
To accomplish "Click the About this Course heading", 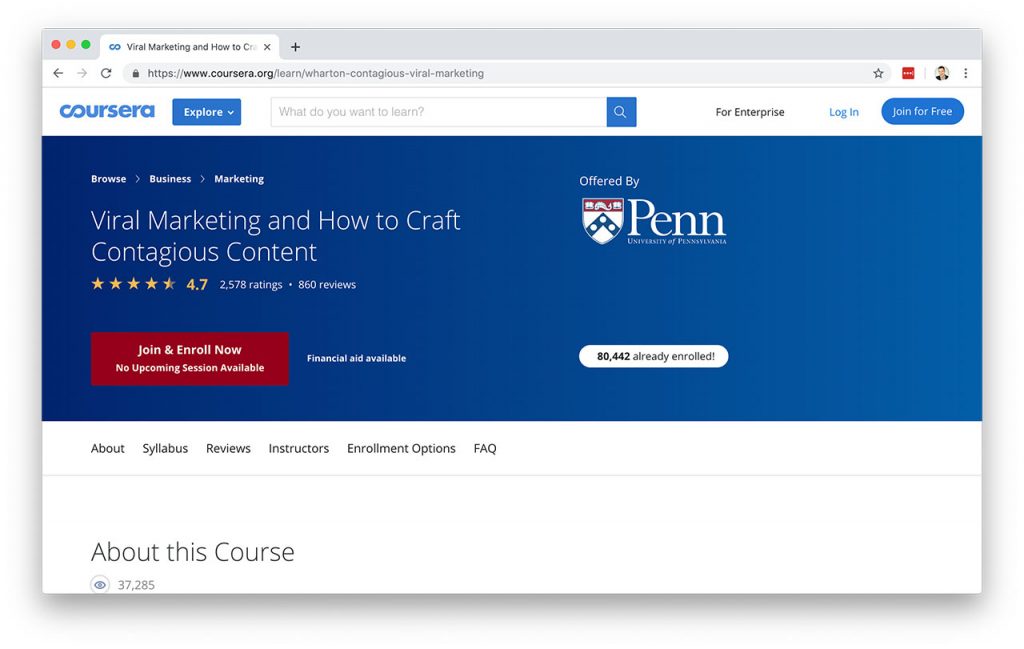I will [x=193, y=552].
